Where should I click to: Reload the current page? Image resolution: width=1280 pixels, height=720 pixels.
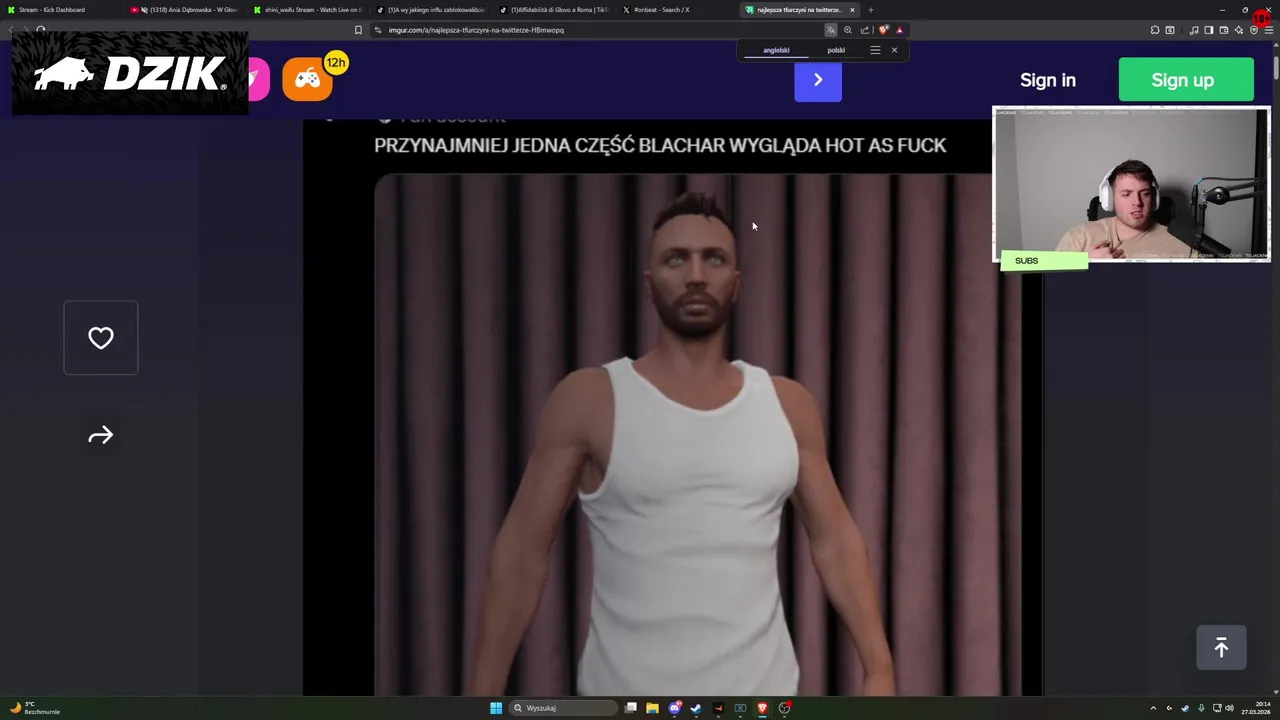click(41, 30)
